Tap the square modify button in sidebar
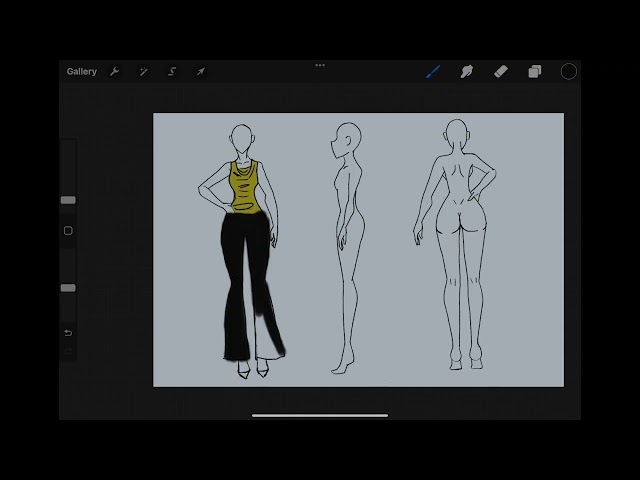Image resolution: width=640 pixels, height=480 pixels. point(68,231)
